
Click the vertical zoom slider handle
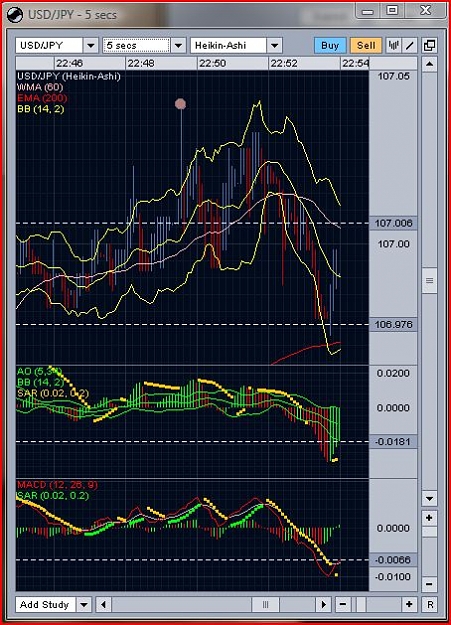click(x=429, y=532)
